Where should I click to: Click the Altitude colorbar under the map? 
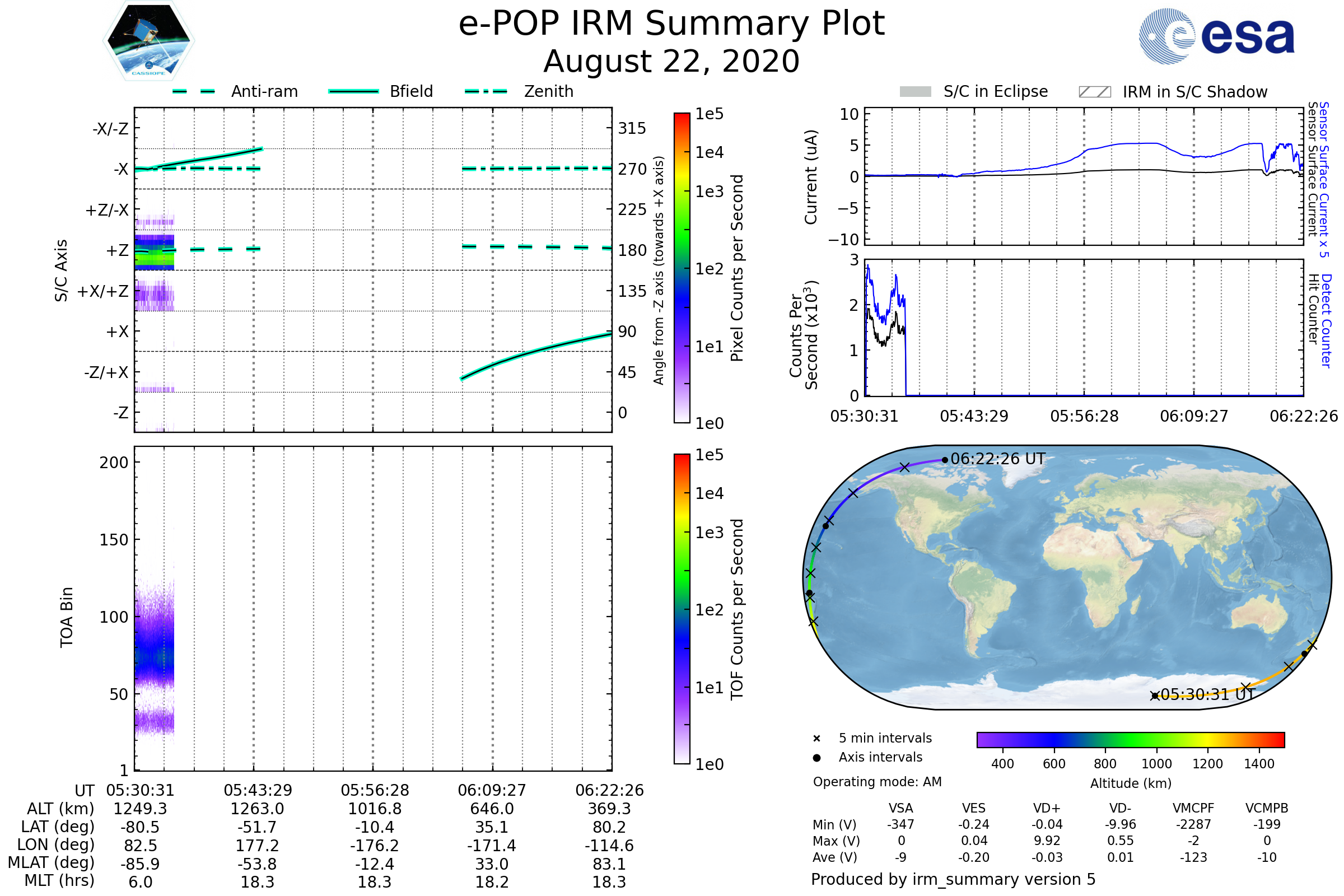pyautogui.click(x=1130, y=740)
